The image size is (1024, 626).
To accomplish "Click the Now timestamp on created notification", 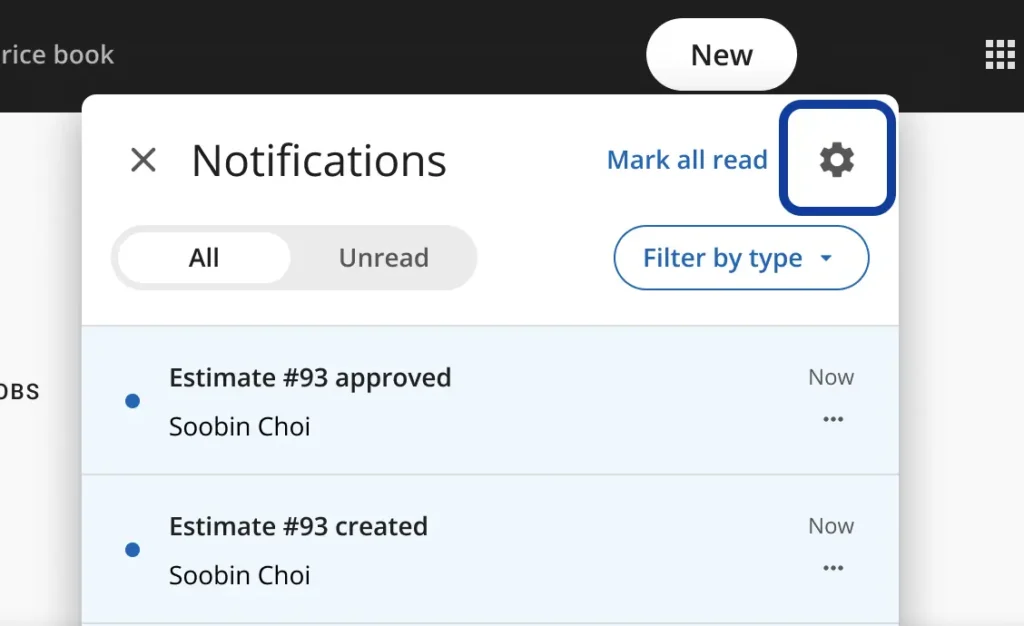I will pos(831,527).
